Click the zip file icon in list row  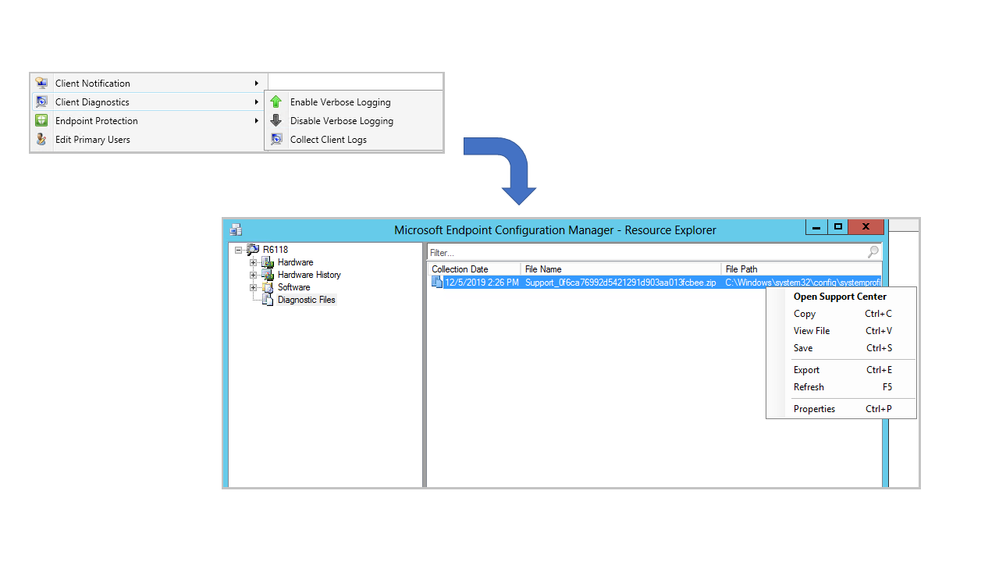(x=436, y=282)
